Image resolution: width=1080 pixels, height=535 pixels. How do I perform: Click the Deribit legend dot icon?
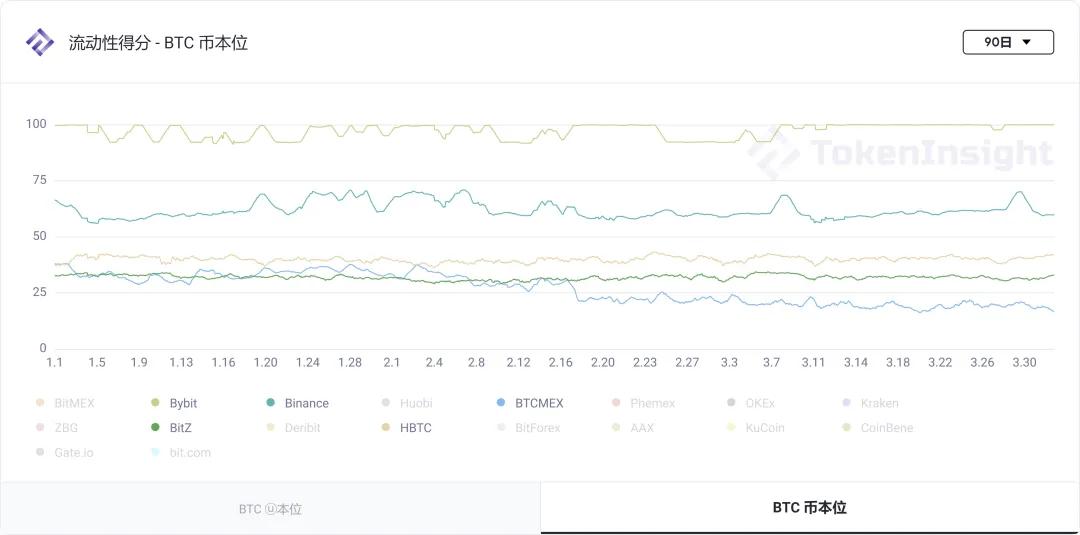271,428
